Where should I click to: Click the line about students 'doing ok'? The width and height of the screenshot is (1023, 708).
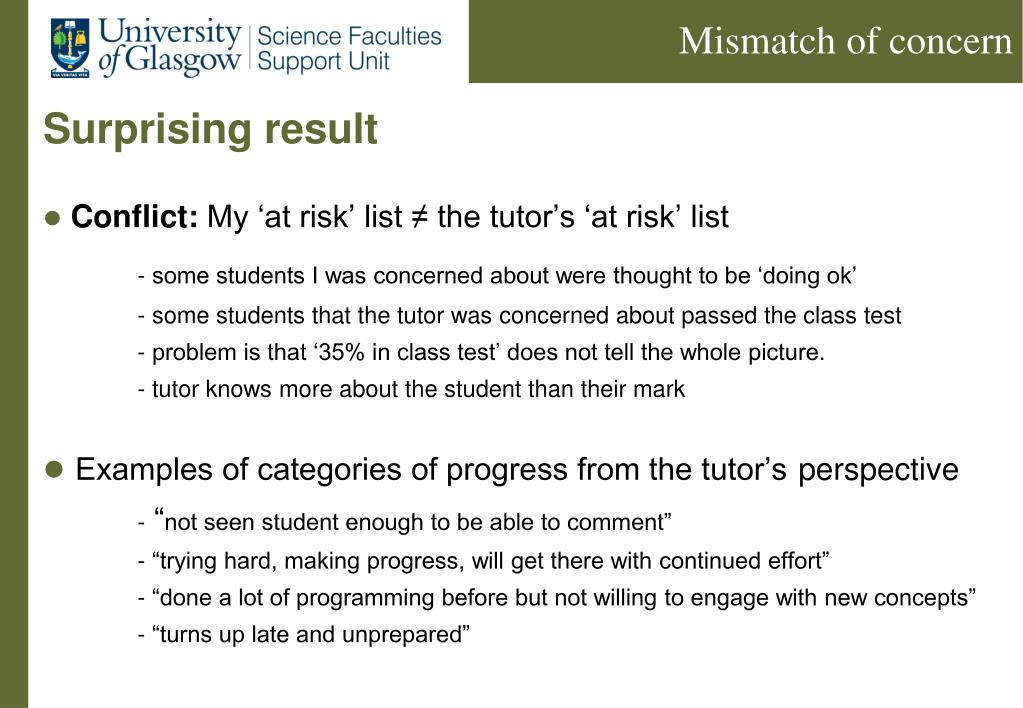click(496, 276)
